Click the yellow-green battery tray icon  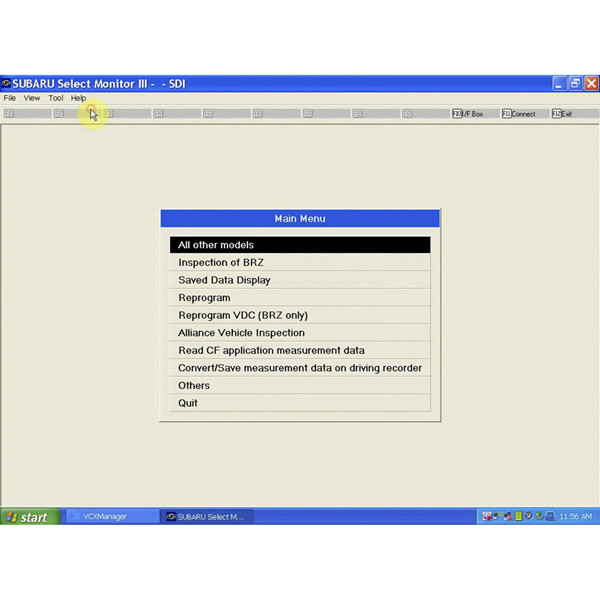click(x=518, y=516)
